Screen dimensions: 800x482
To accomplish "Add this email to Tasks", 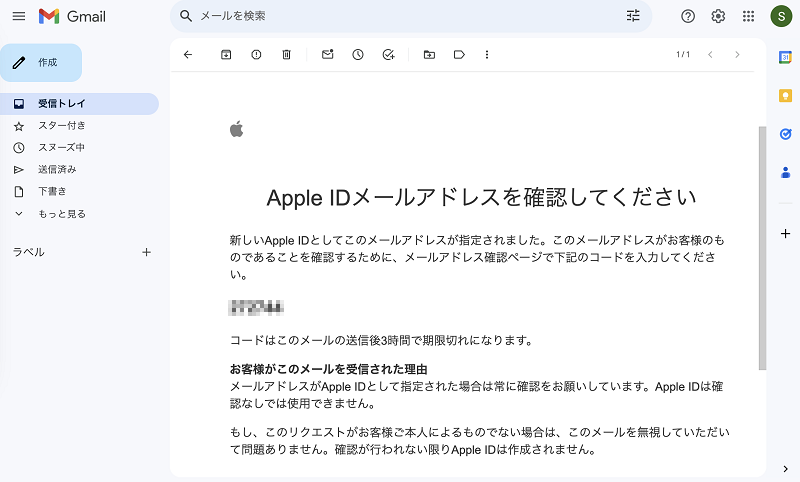I will click(388, 55).
